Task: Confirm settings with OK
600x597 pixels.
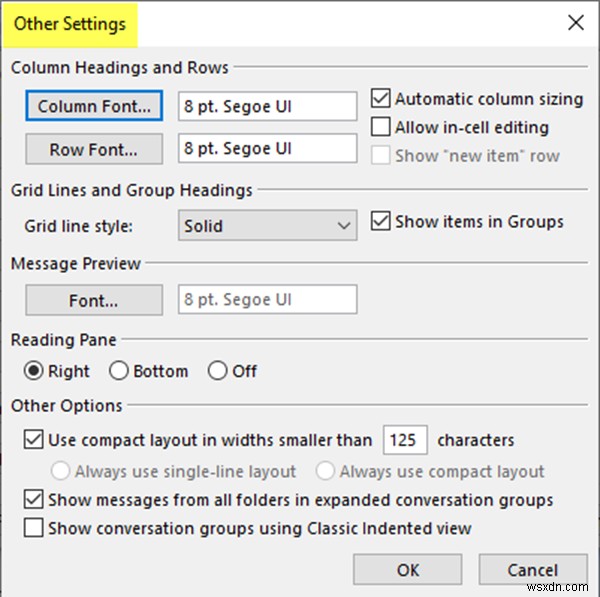Action: tap(408, 569)
